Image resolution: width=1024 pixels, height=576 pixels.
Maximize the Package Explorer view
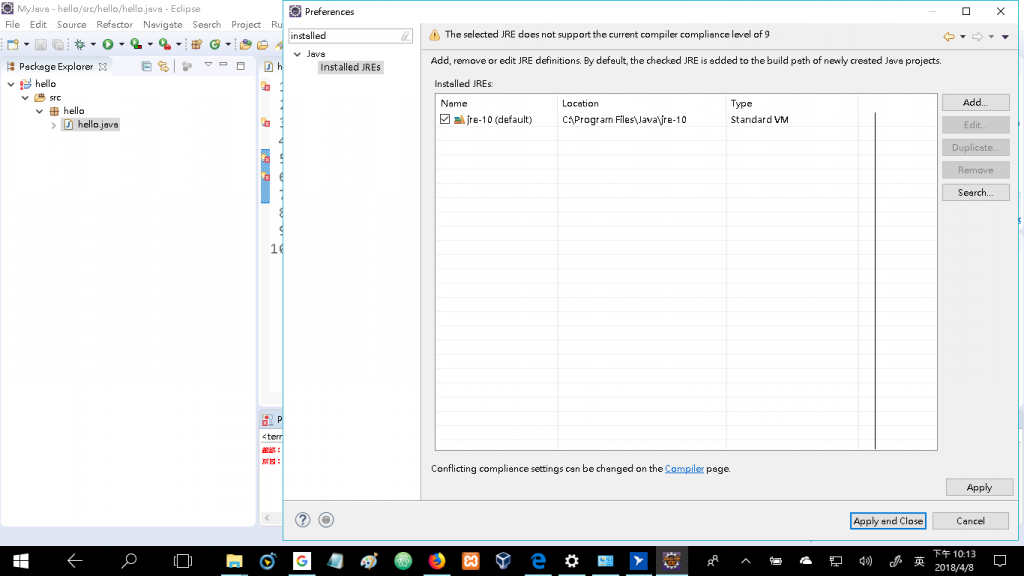(240, 65)
